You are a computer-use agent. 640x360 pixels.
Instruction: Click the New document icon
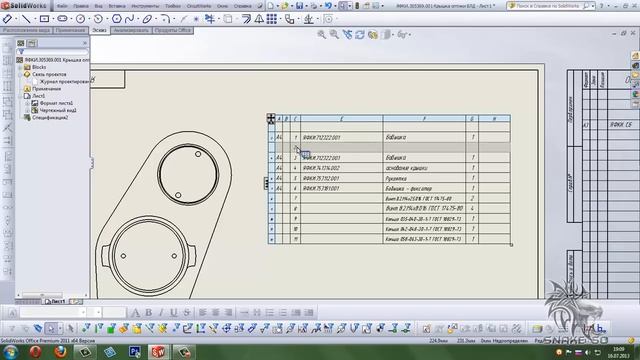[270, 6]
